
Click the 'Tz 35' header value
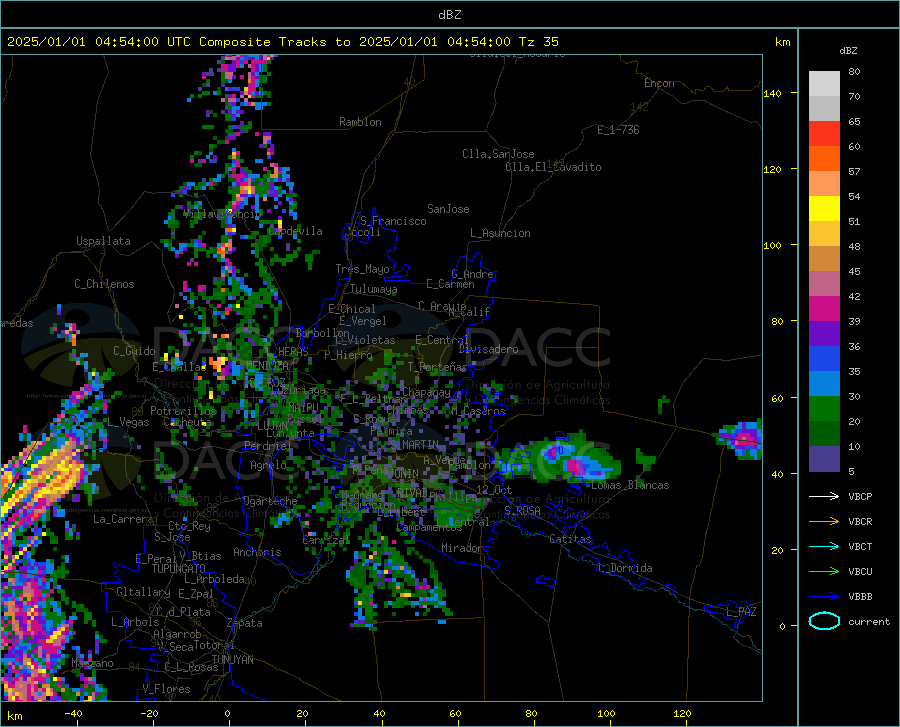pos(538,42)
